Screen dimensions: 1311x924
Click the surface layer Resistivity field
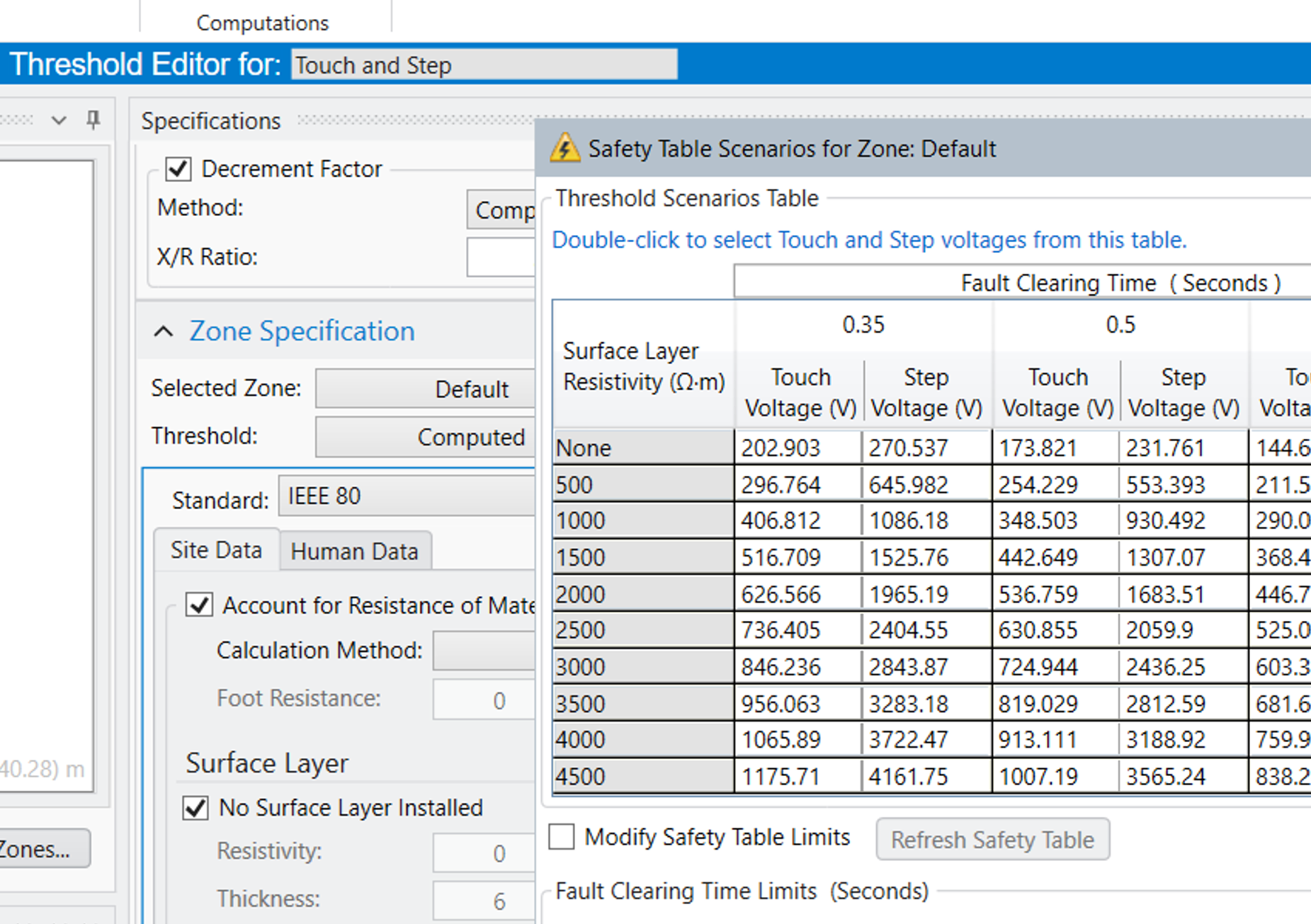pos(484,852)
